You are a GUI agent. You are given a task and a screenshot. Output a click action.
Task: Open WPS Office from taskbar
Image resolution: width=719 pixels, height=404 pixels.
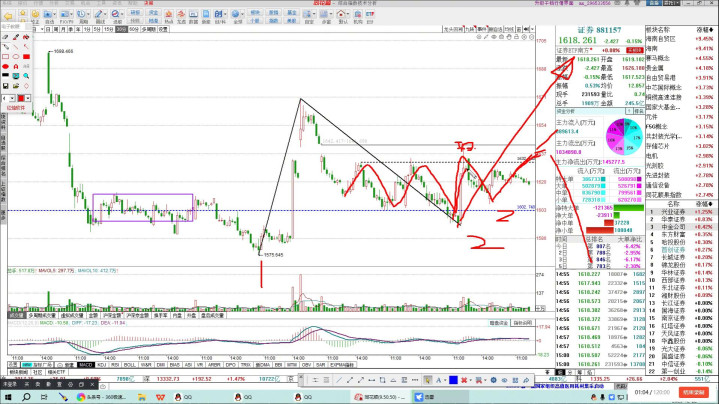tap(160, 397)
